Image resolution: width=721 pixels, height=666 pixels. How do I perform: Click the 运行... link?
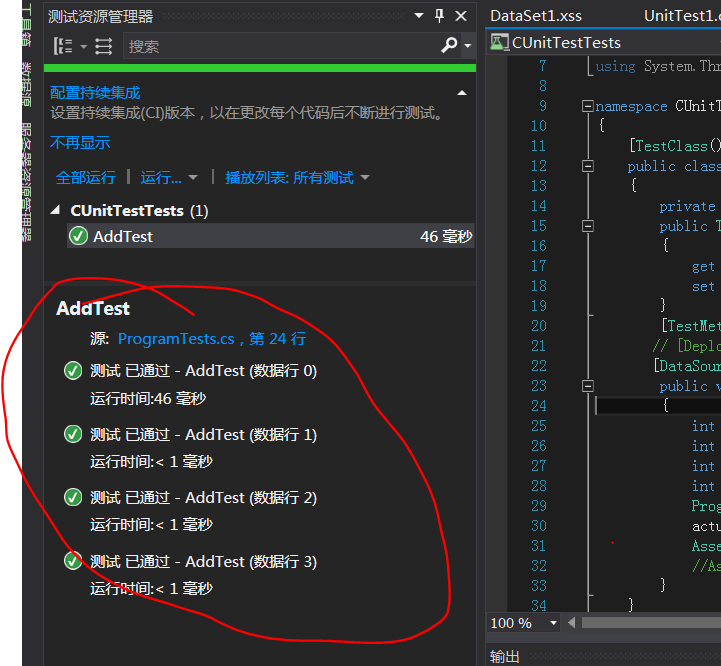(x=161, y=177)
